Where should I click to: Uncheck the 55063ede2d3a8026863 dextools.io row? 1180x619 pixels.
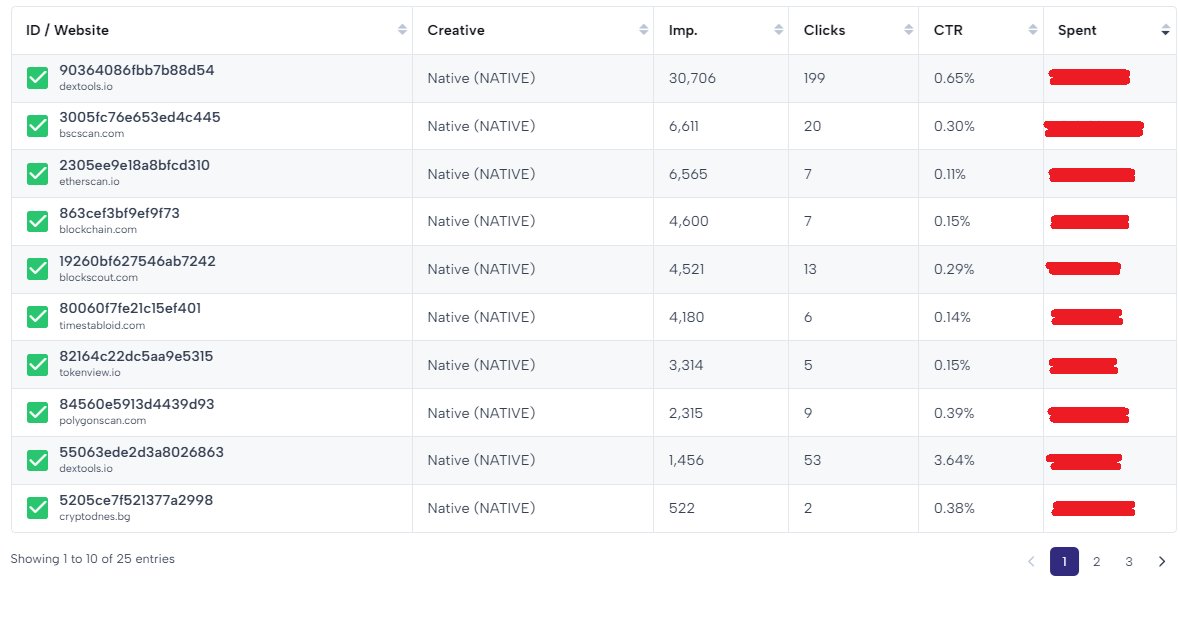tap(38, 460)
